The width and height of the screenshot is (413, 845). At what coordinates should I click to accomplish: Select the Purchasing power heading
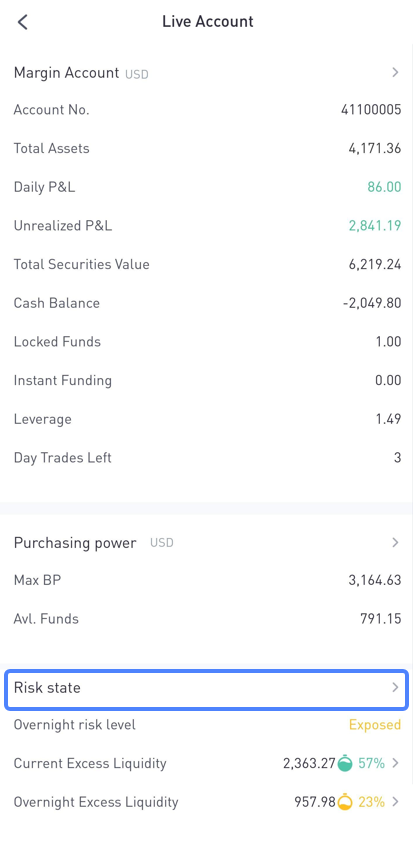75,543
